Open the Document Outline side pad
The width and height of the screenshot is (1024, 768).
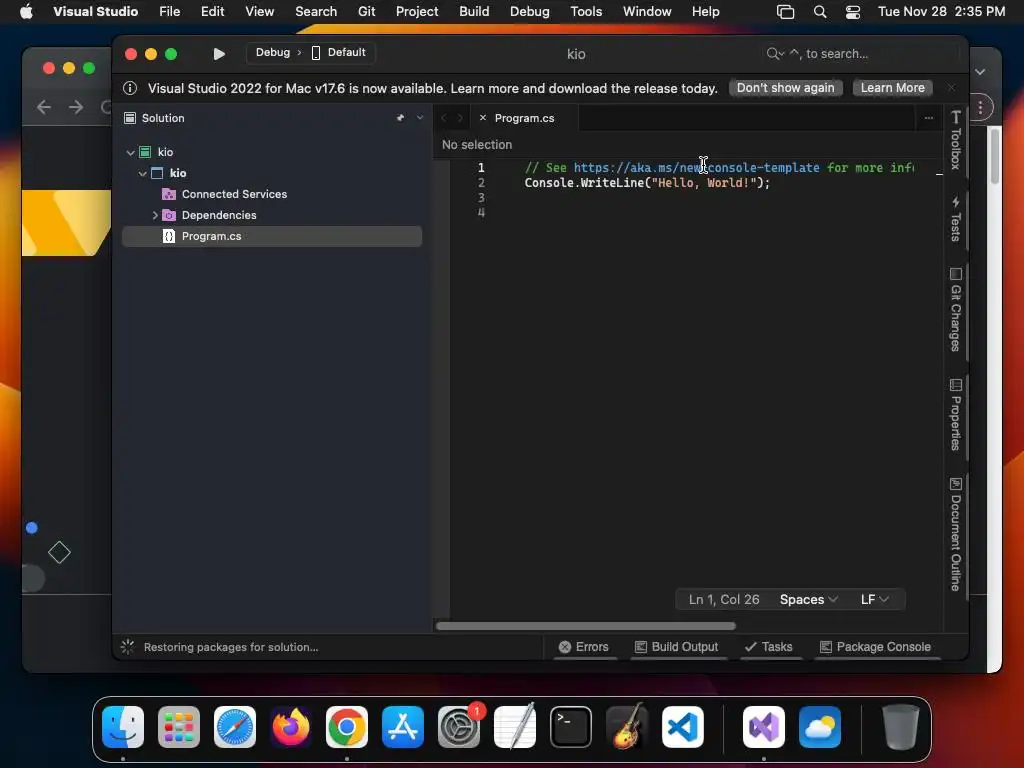pos(955,535)
